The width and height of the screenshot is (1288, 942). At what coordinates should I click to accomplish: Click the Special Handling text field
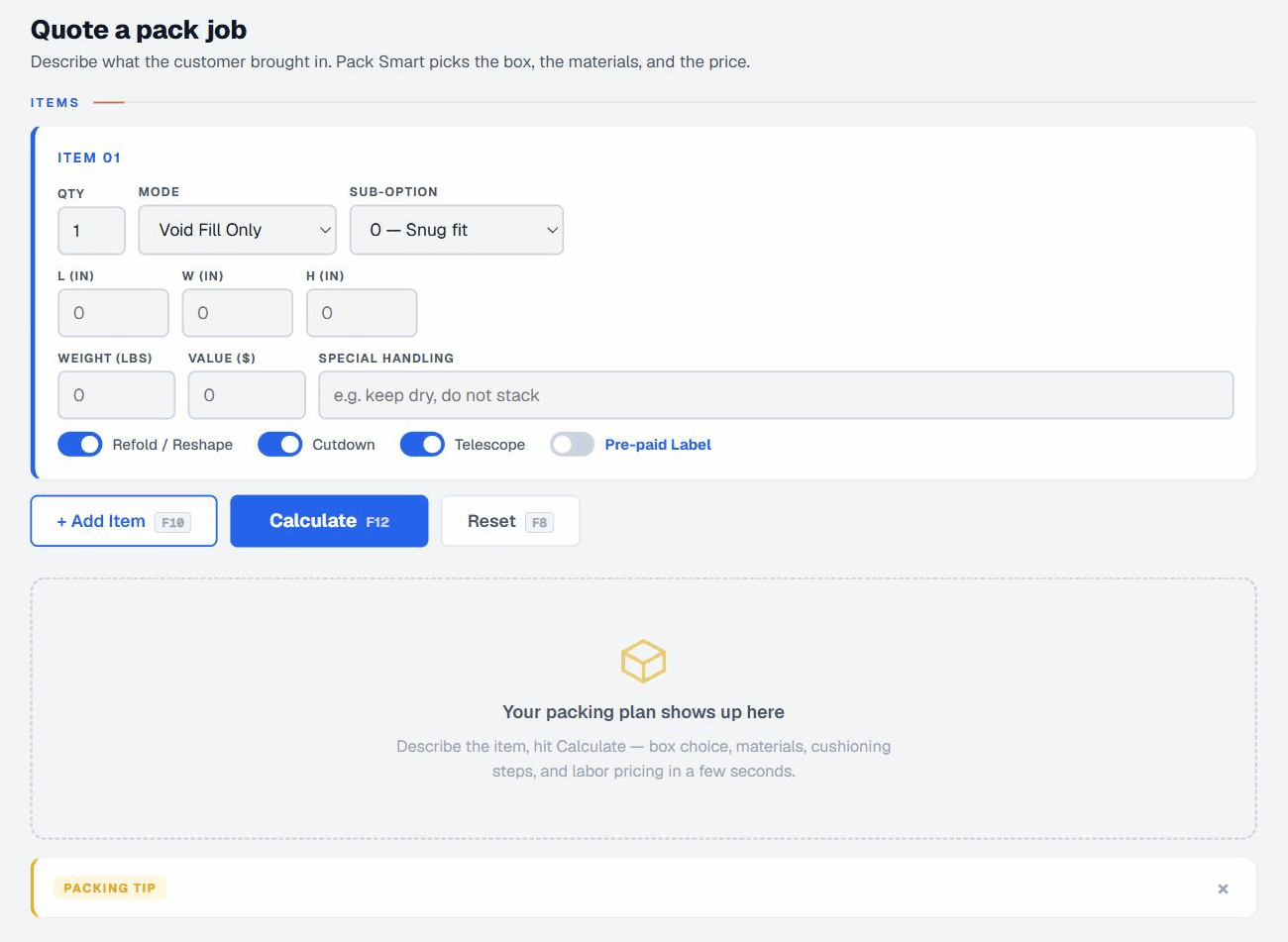[x=776, y=395]
